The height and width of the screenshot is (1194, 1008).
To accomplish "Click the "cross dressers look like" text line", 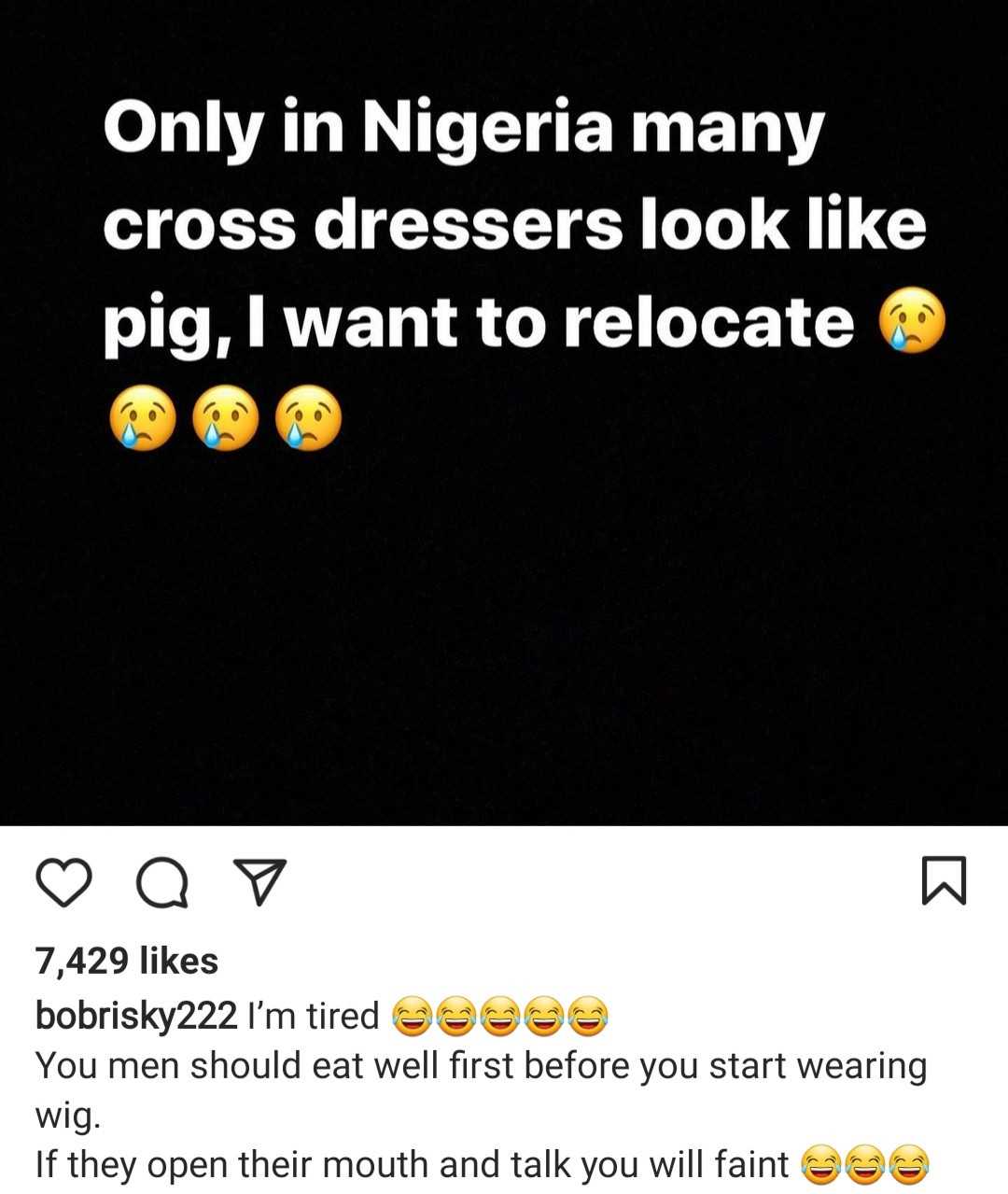I will tap(514, 225).
